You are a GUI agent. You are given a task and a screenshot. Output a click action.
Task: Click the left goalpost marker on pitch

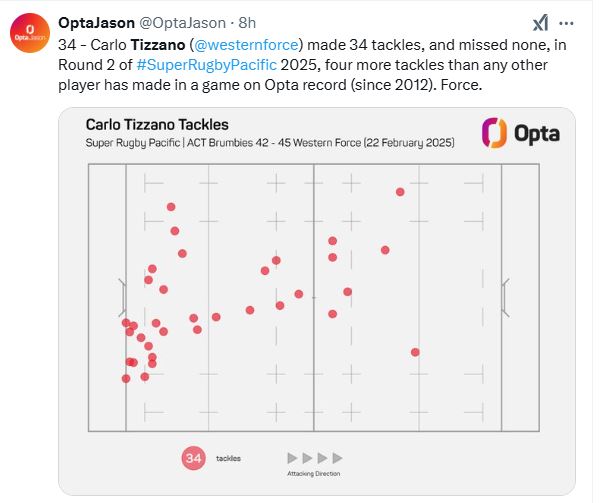(x=122, y=298)
